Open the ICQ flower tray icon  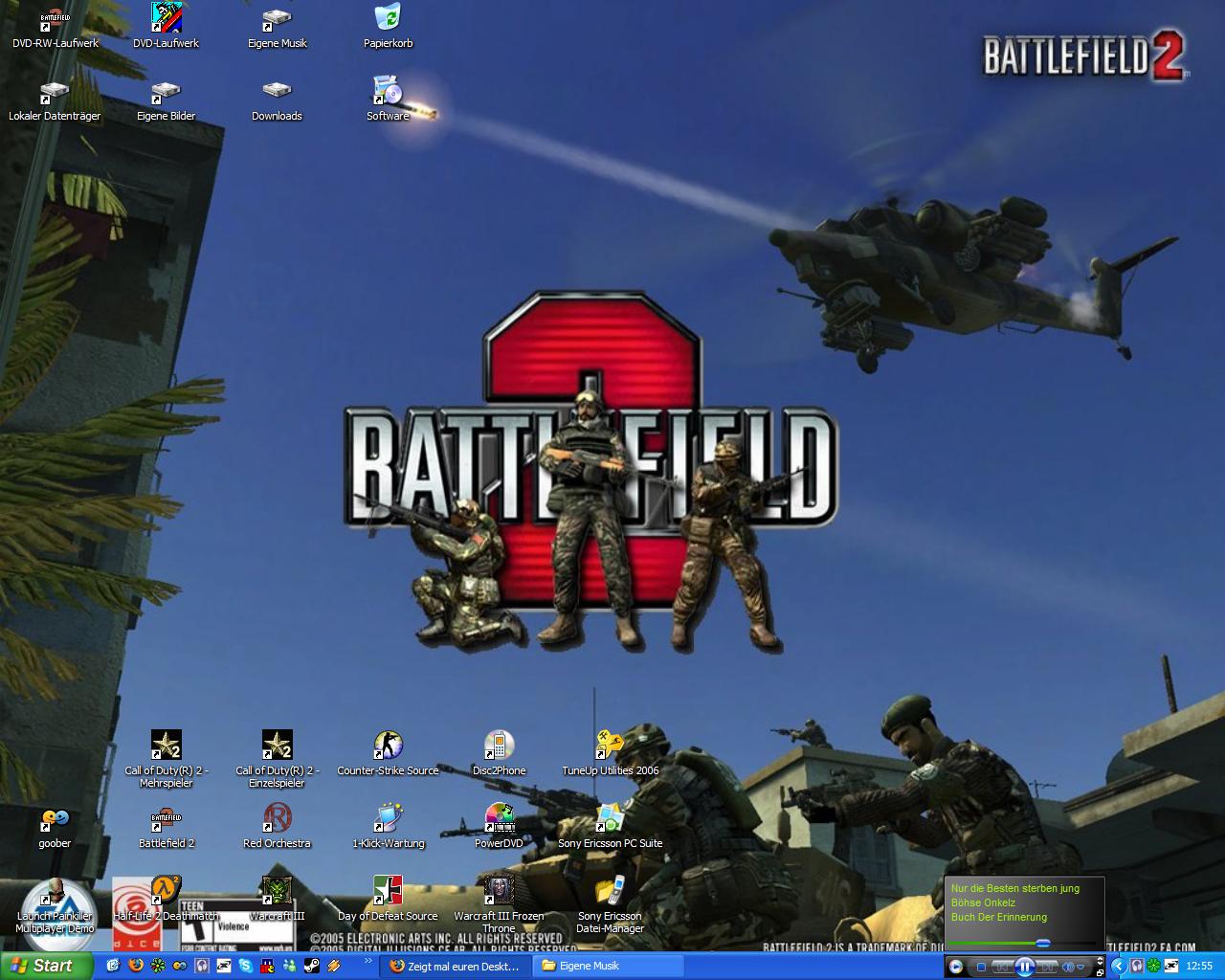click(1153, 966)
